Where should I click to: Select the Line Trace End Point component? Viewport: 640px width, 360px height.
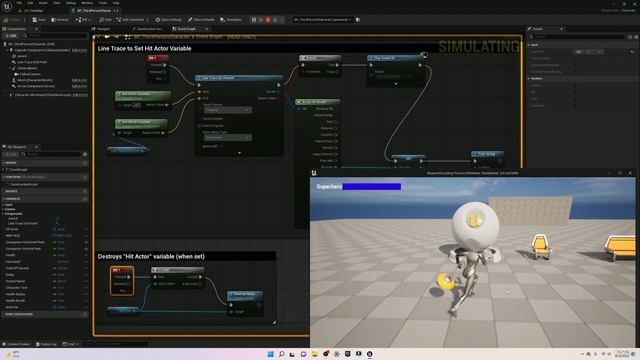(x=31, y=62)
